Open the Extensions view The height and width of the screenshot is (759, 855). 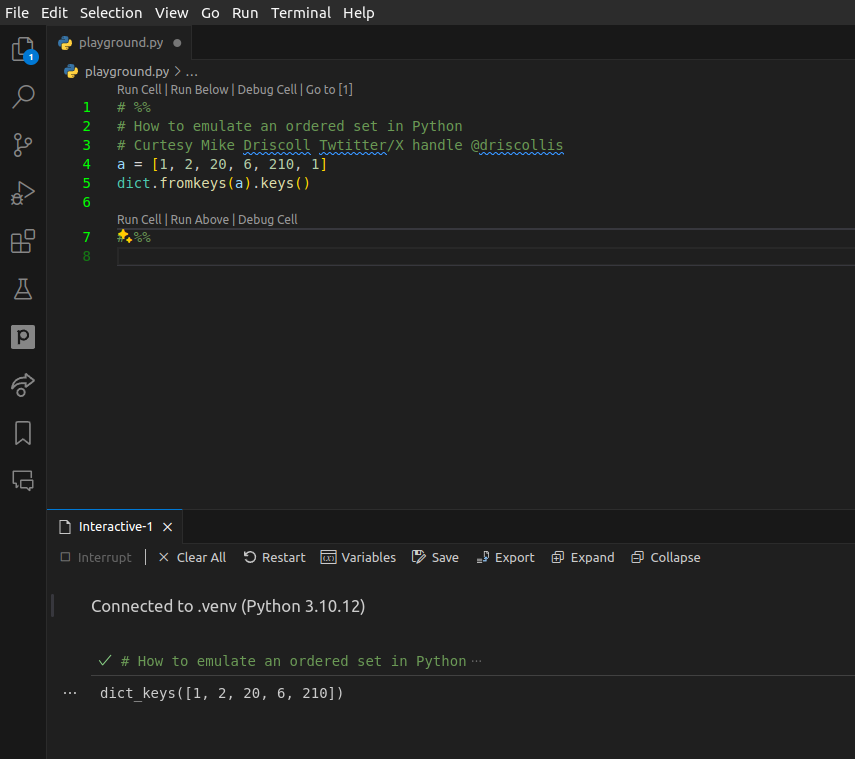click(x=22, y=240)
